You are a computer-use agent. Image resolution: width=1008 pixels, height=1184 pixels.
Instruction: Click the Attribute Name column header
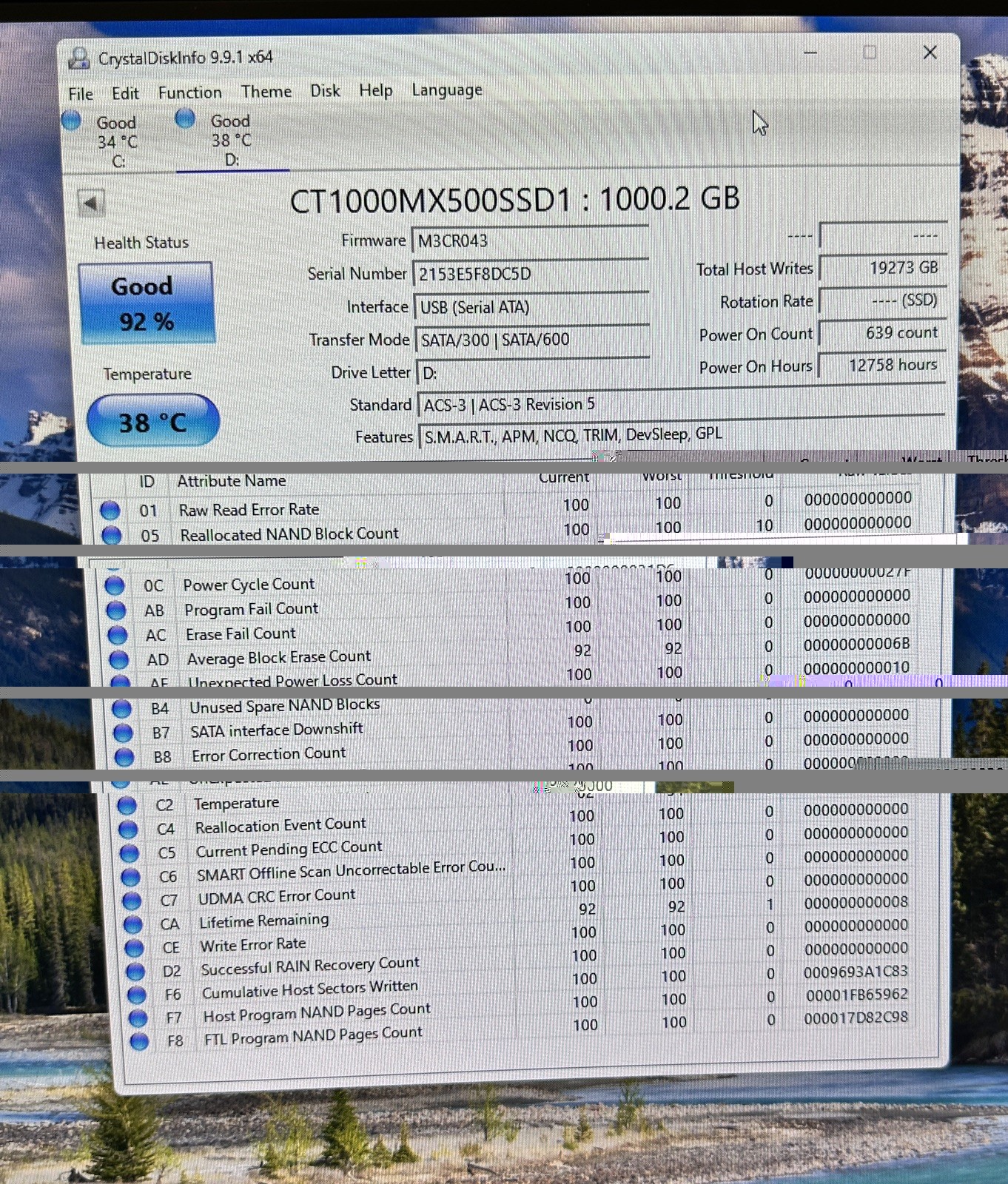232,481
